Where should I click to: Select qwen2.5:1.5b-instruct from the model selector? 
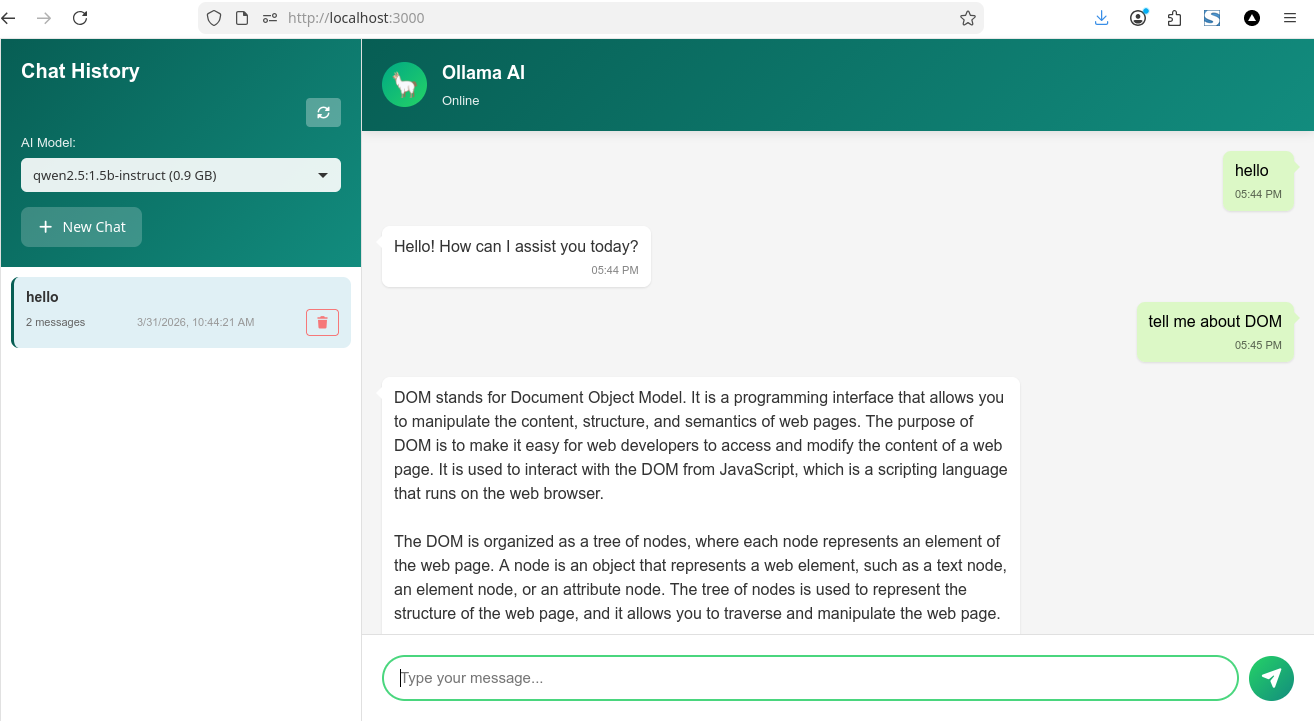180,174
